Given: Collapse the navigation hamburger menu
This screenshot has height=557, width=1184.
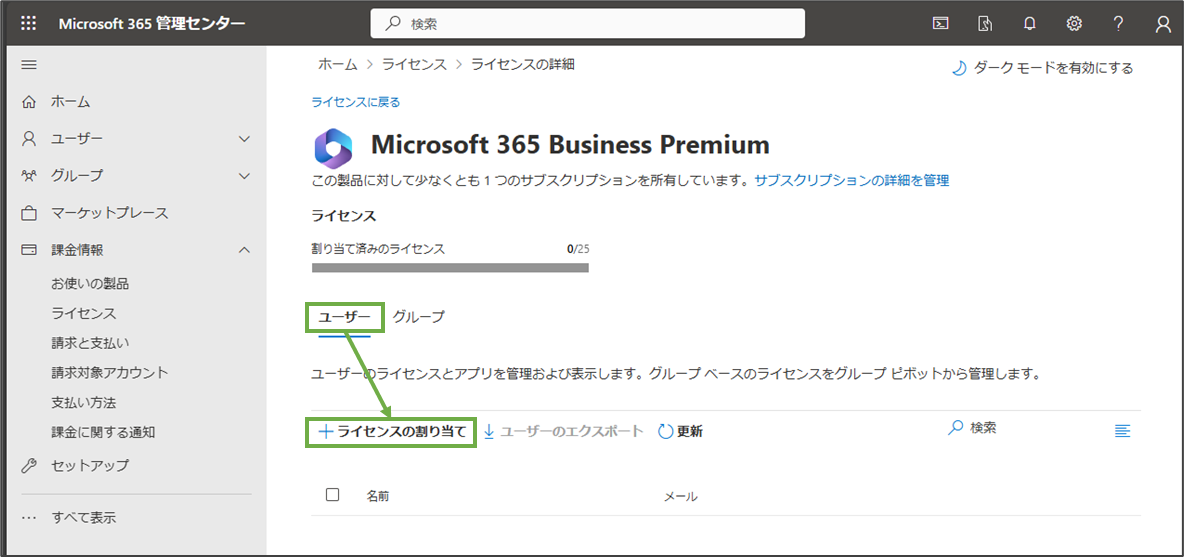Looking at the screenshot, I should click(x=29, y=65).
